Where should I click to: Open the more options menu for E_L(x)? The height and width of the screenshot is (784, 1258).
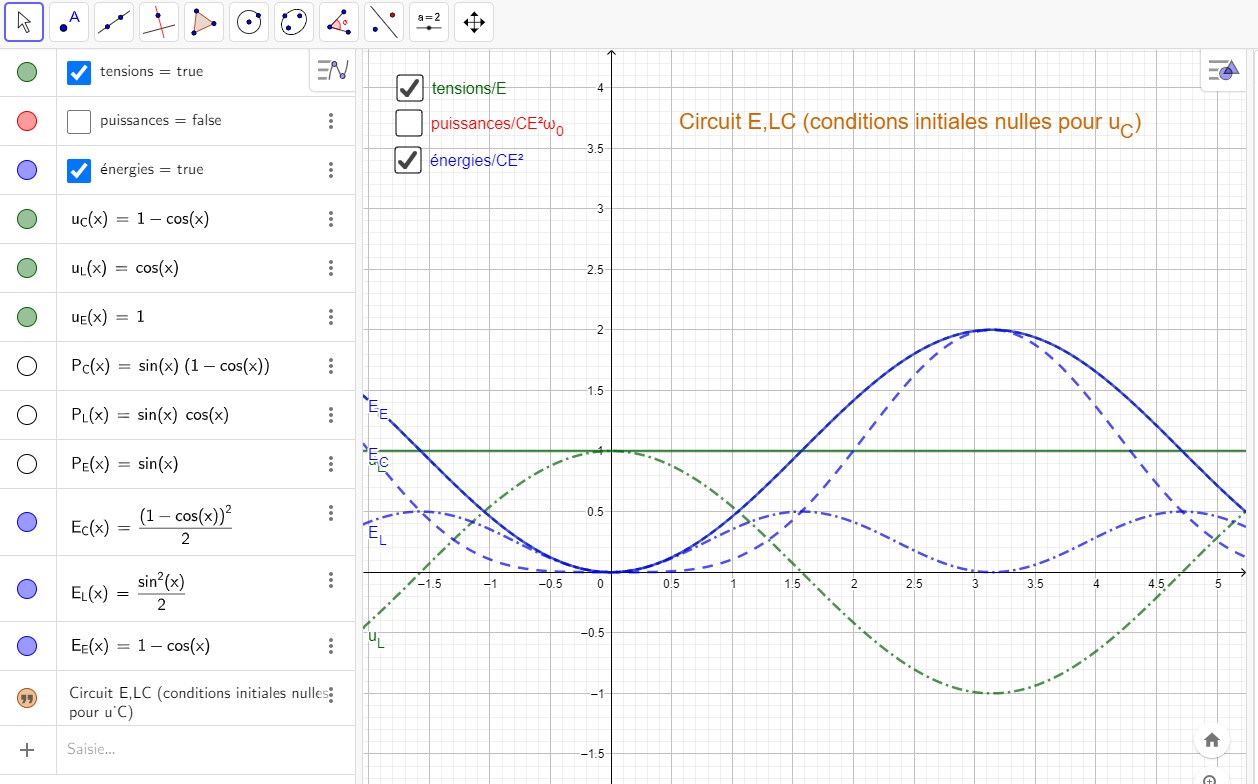pos(331,581)
